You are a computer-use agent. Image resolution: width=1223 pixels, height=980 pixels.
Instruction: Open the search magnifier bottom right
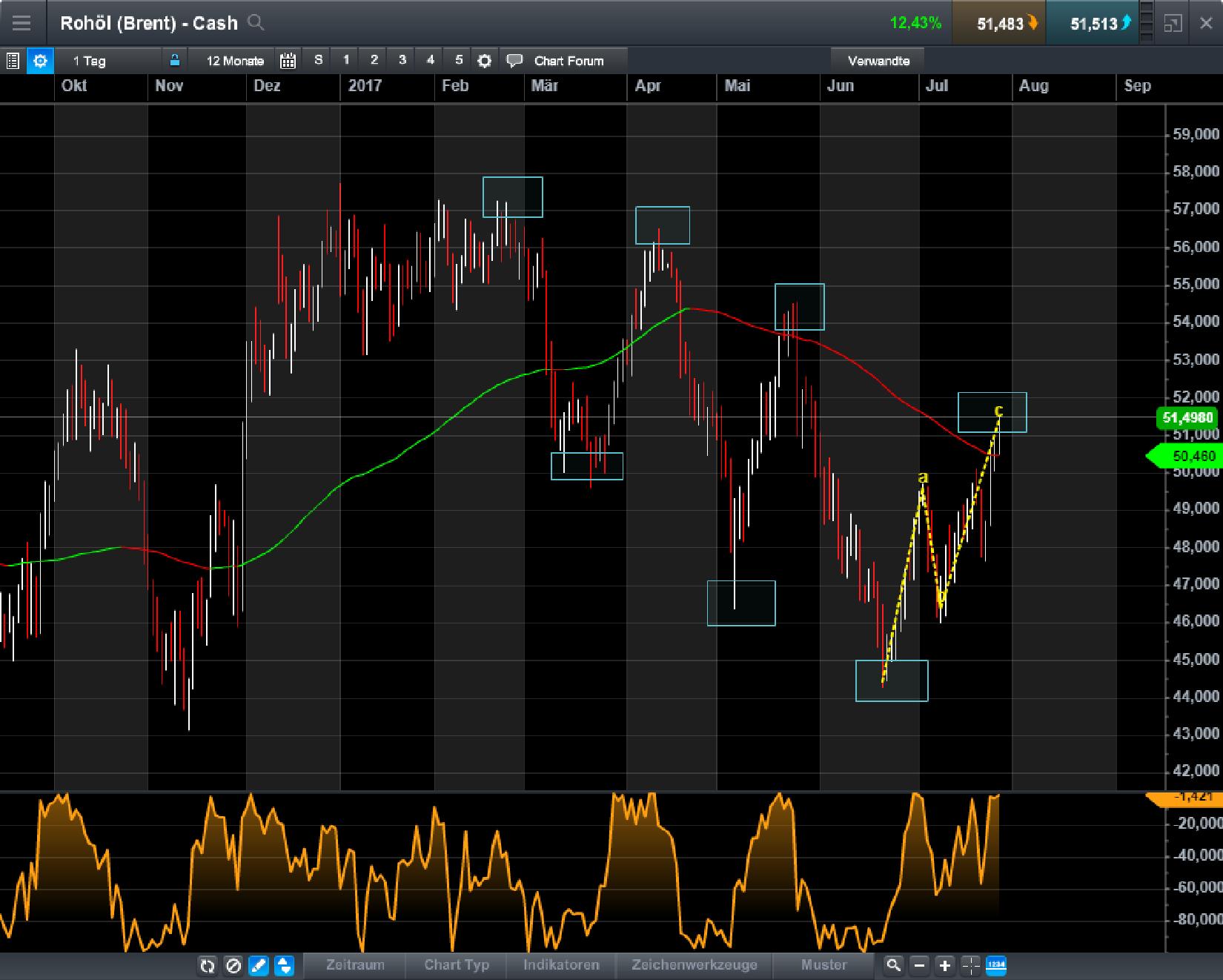(893, 966)
